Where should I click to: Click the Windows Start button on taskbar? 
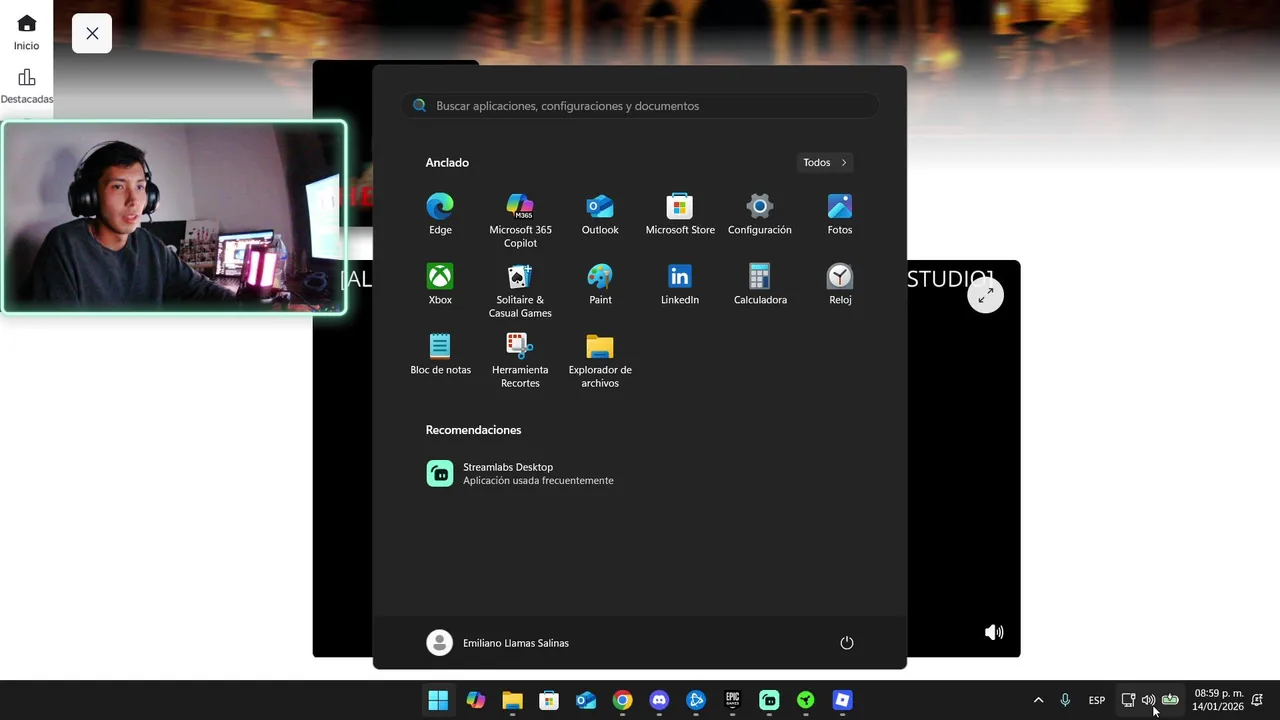[438, 700]
